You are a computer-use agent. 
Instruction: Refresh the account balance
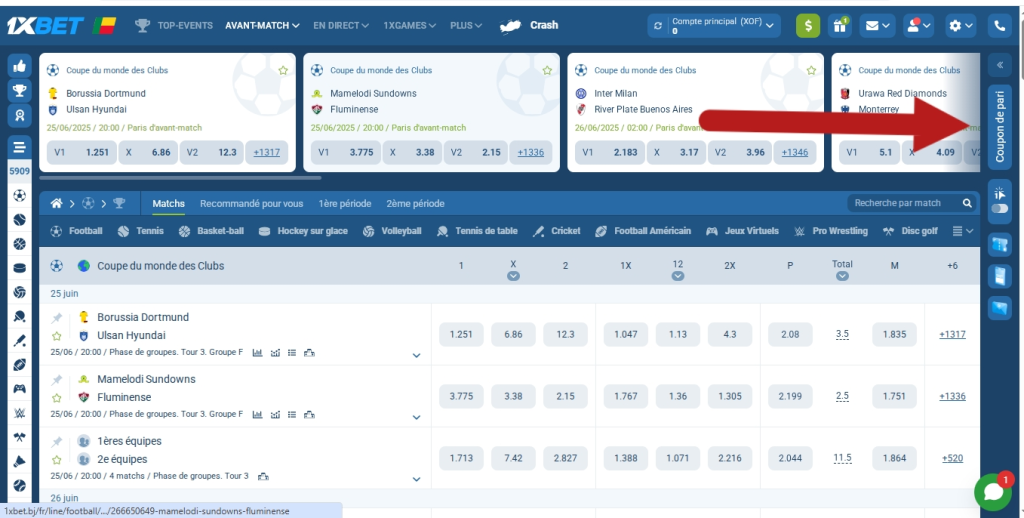tap(658, 25)
